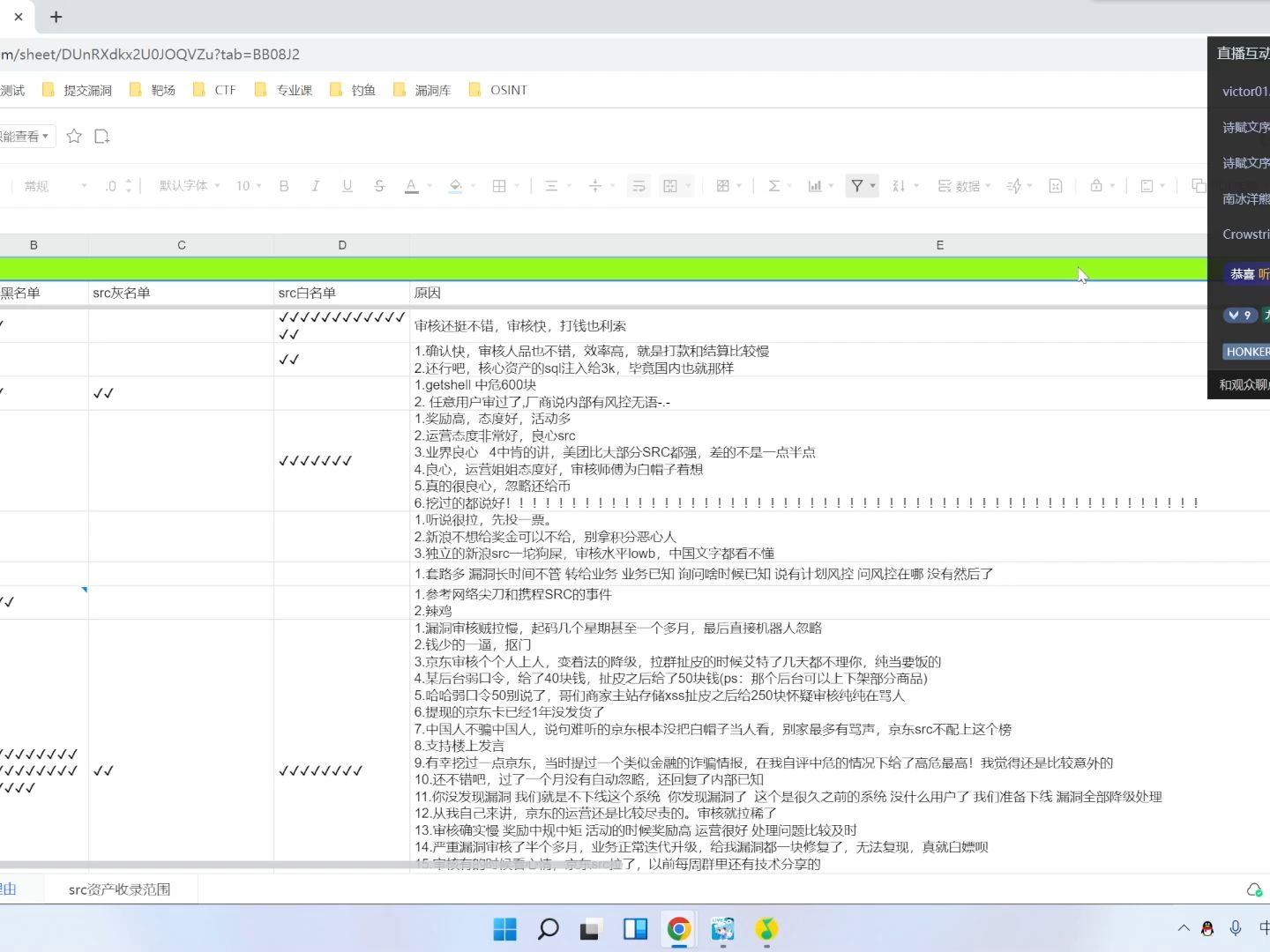Click the font color A swatch
Viewport: 1270px width, 952px height.
coord(411,186)
